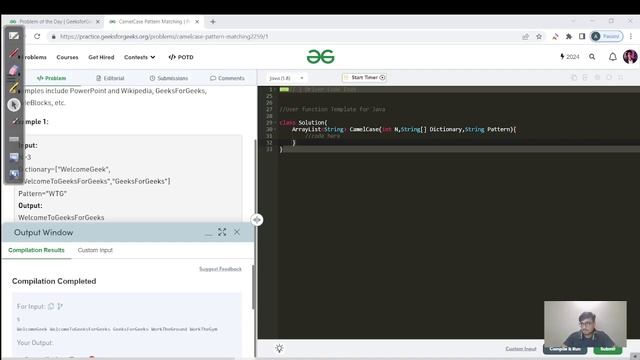Select the arrow cursor annotation tool
The image size is (640, 360).
tap(14, 105)
